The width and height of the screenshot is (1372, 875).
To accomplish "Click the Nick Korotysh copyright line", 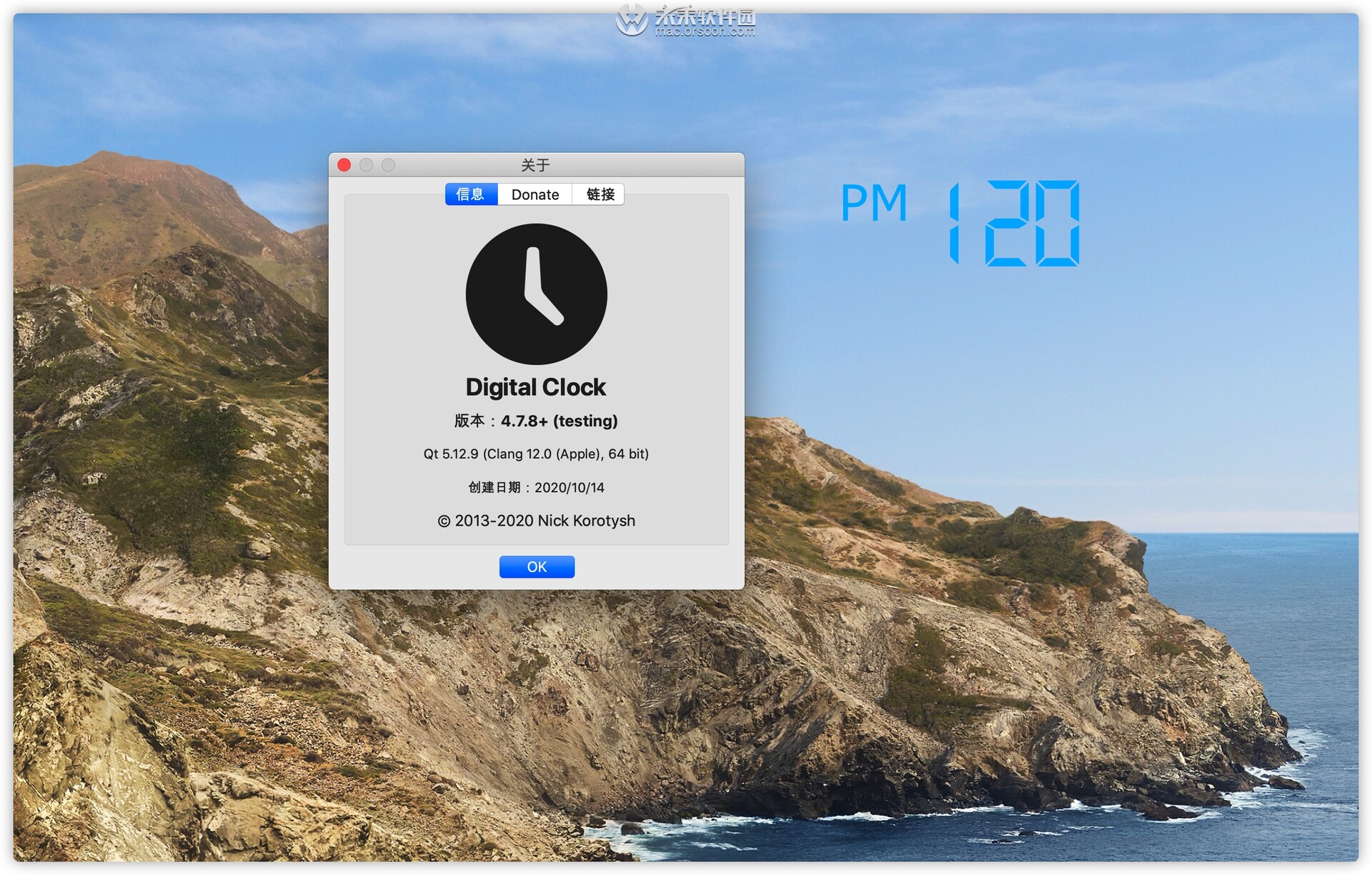I will pyautogui.click(x=537, y=521).
